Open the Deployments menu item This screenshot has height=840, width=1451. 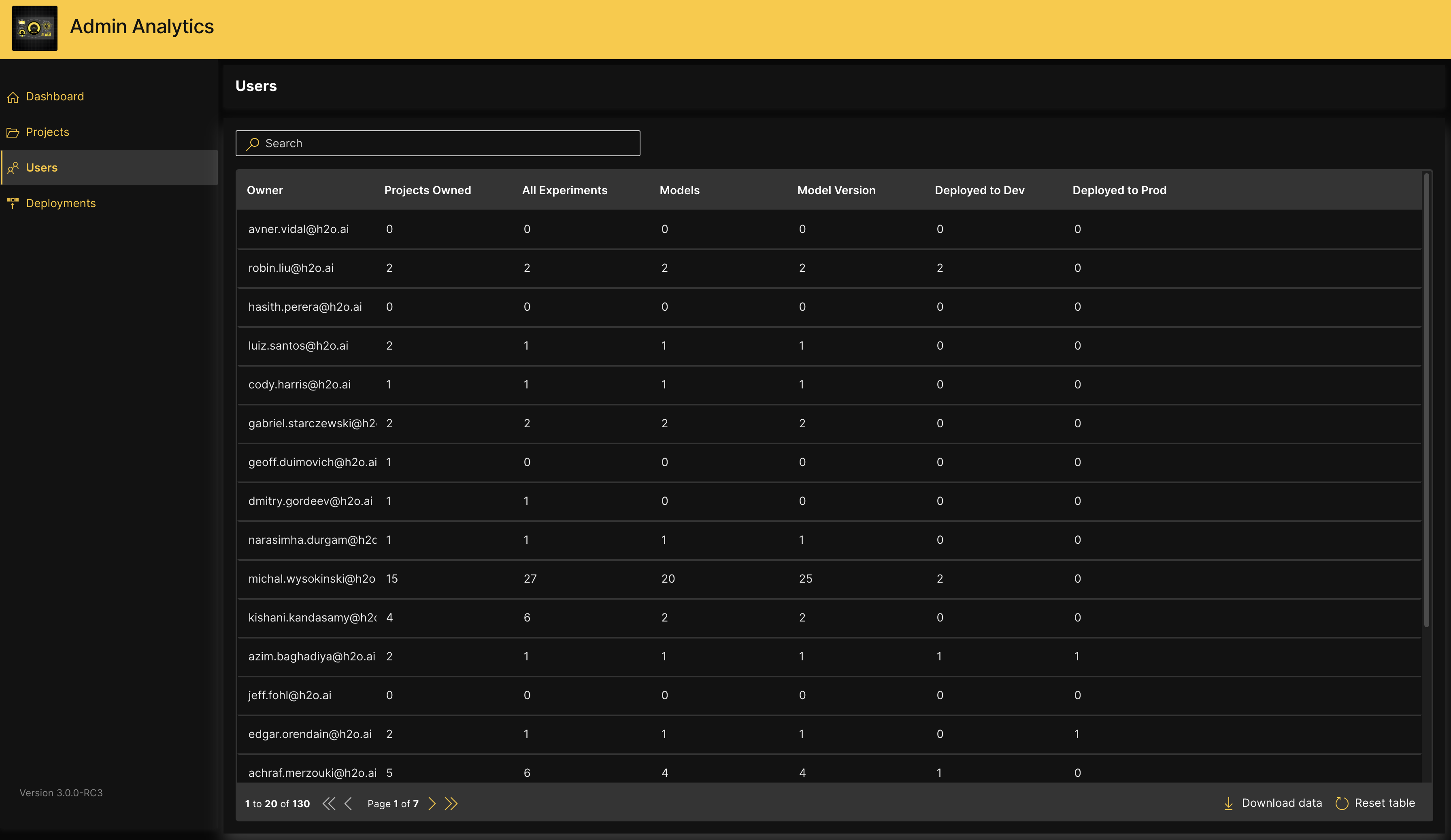click(60, 203)
